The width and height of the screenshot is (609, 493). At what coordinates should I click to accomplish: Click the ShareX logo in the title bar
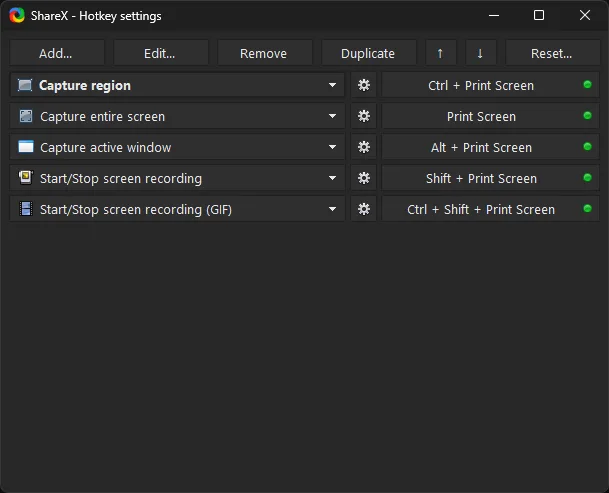17,16
